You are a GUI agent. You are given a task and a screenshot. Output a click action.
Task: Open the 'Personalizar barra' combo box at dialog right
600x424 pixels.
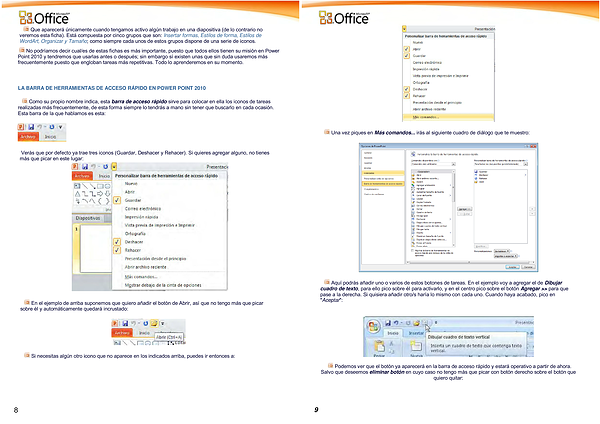pos(501,164)
